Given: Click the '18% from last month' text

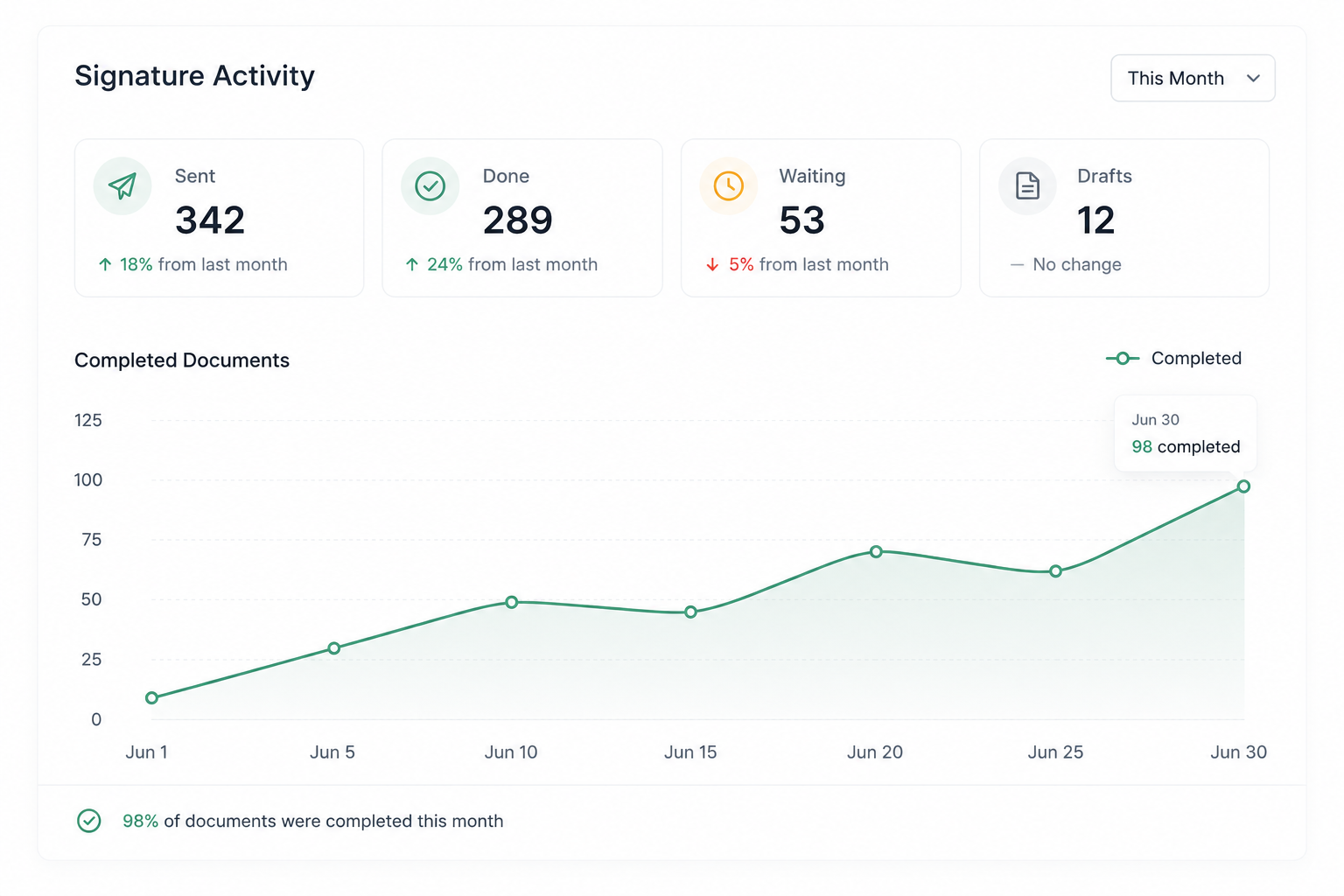Looking at the screenshot, I should 204,264.
